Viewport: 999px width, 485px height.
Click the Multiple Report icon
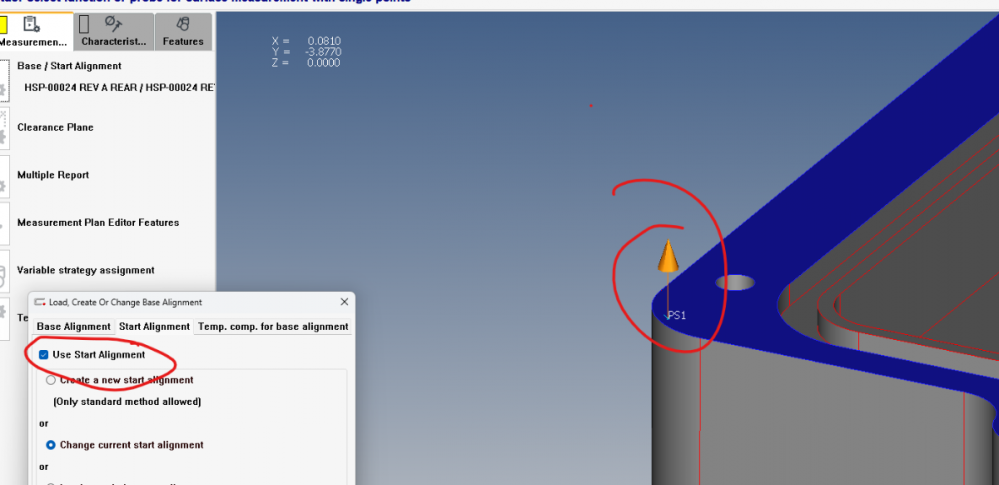click(x=4, y=175)
